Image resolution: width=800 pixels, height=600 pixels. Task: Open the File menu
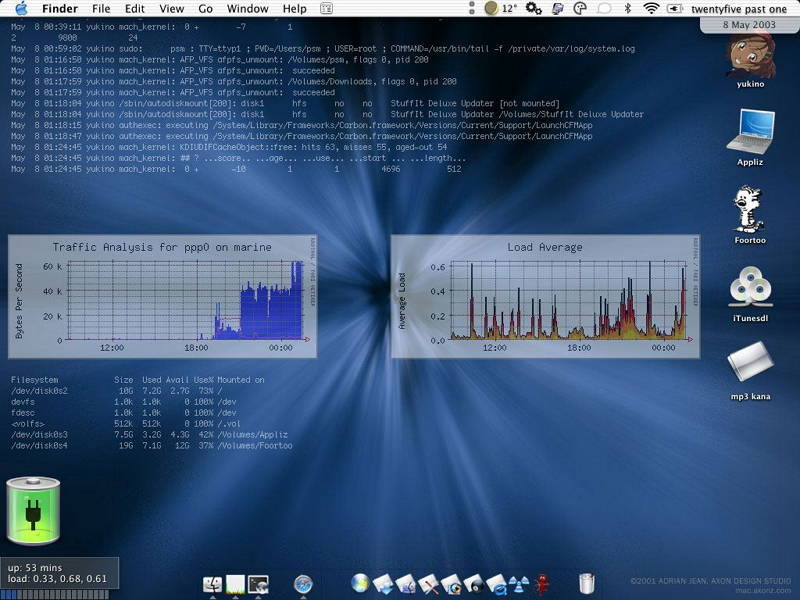point(101,9)
